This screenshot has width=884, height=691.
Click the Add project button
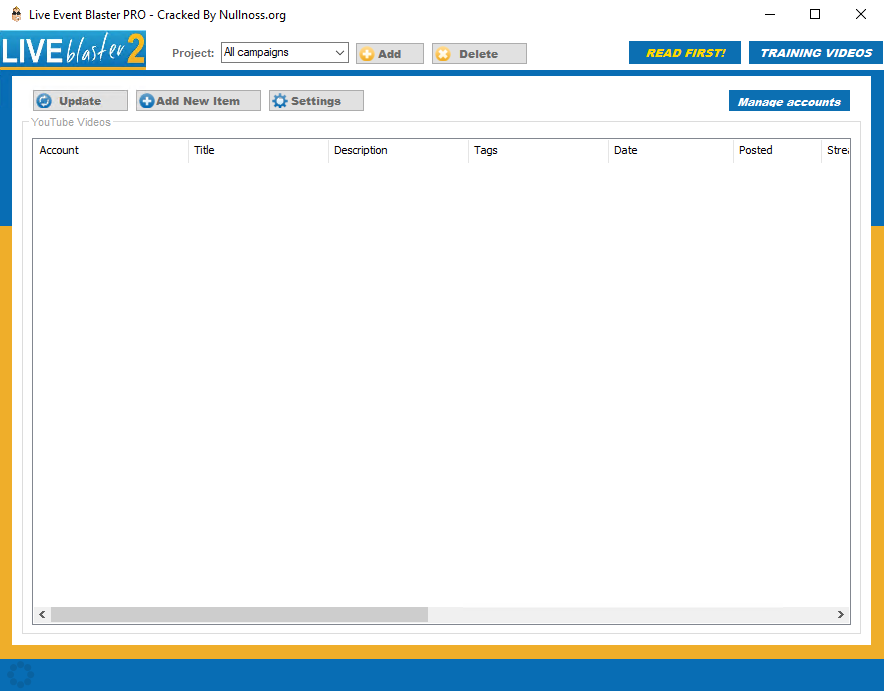[390, 54]
